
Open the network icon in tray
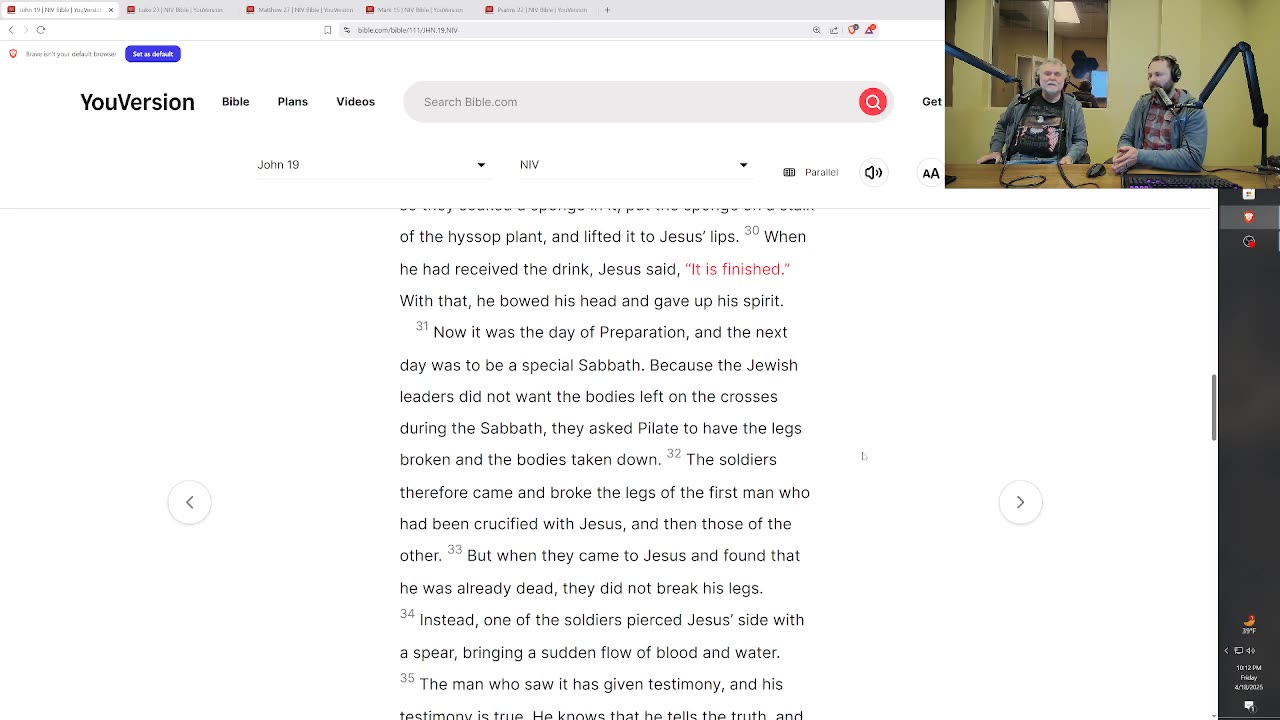(x=1238, y=651)
